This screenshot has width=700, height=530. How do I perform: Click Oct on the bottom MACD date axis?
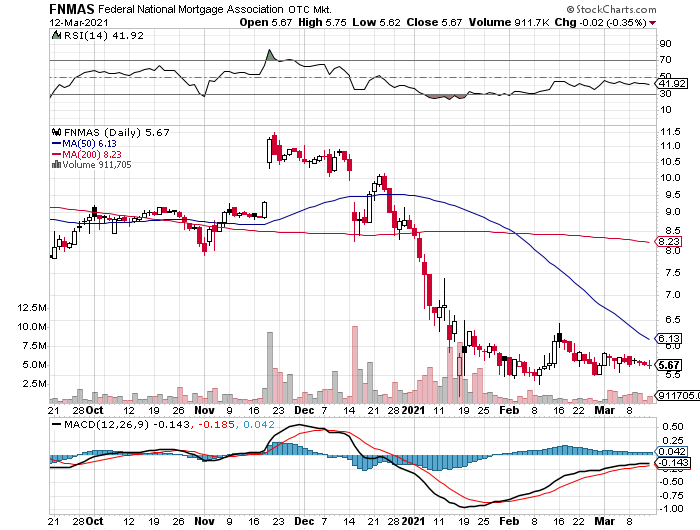click(95, 522)
